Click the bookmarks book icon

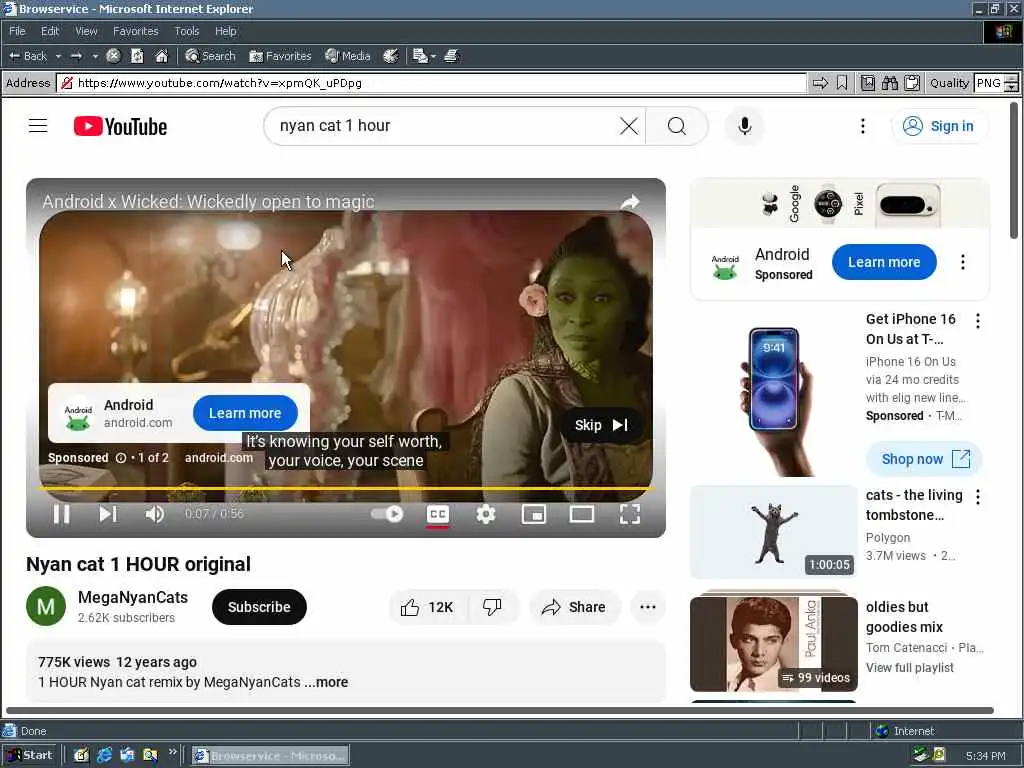tap(867, 83)
